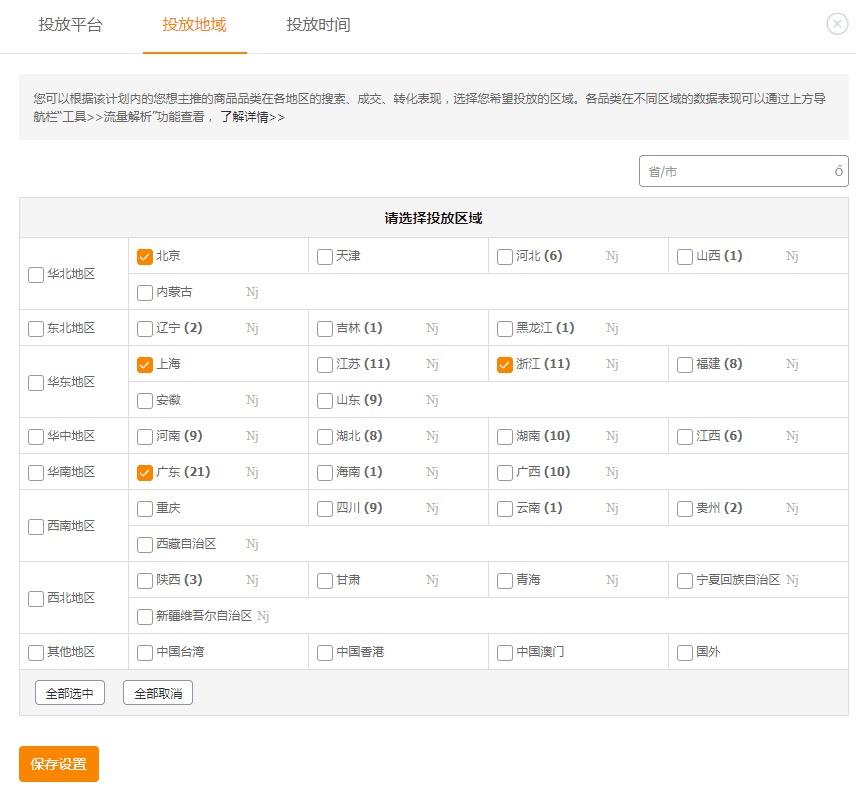Click the city-list icon next to 内蒙古
This screenshot has width=856, height=785.
[251, 292]
